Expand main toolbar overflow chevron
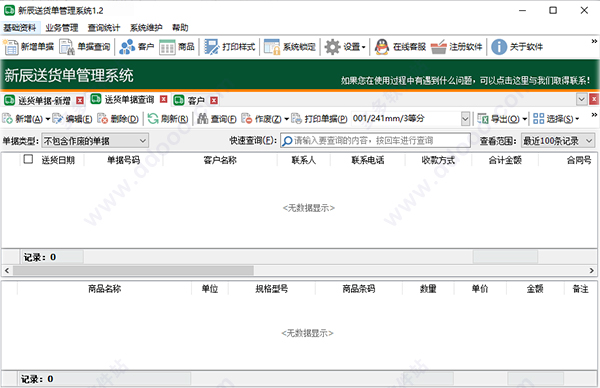Screen dimensions: 600x388 click(594, 41)
